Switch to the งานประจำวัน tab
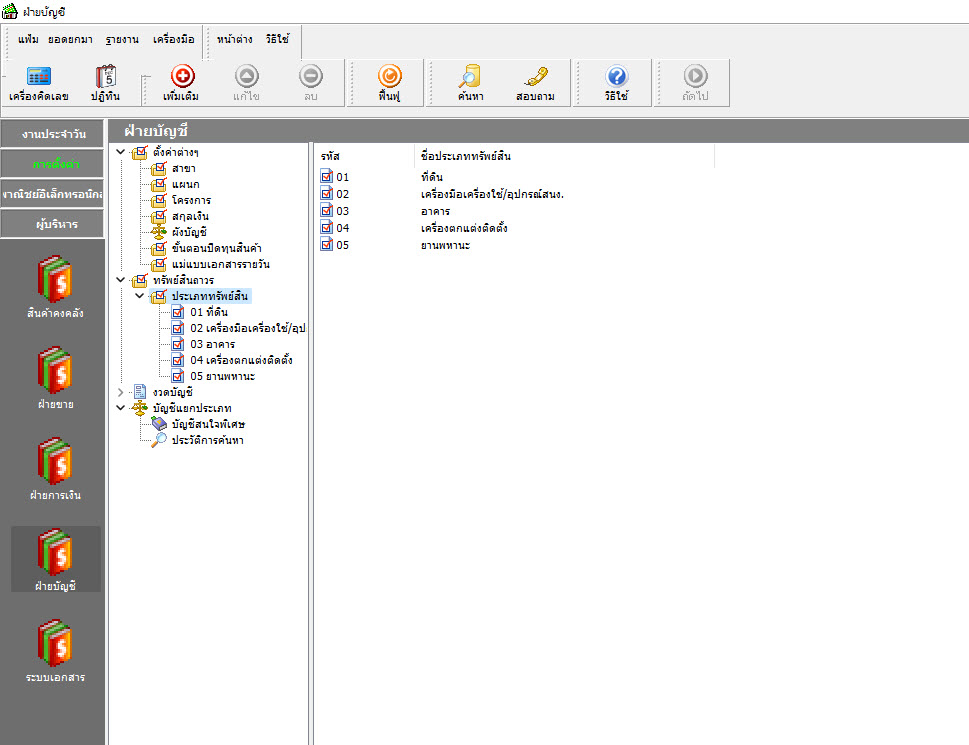 tap(52, 134)
